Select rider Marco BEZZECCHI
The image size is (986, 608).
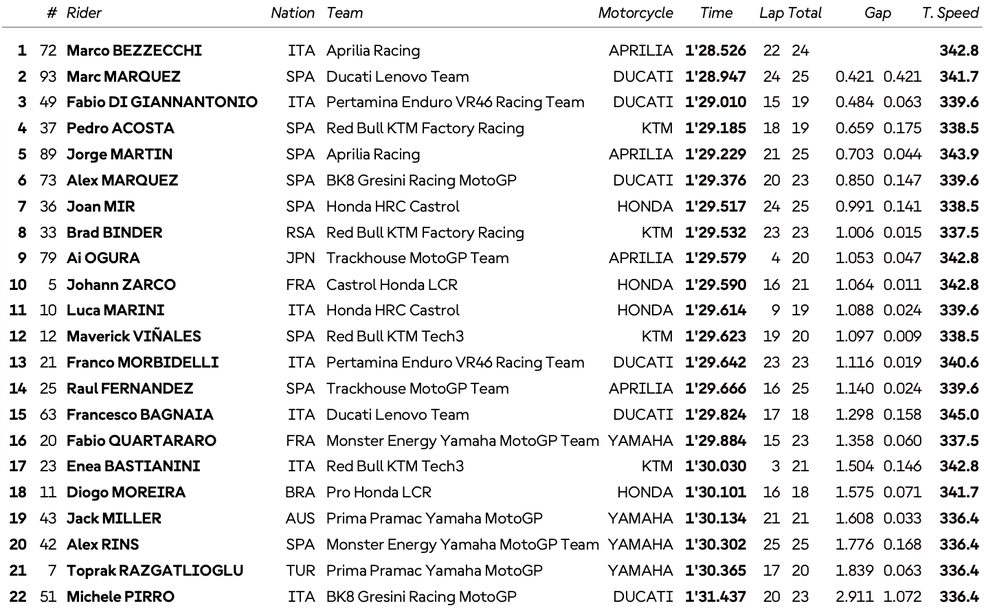pyautogui.click(x=132, y=50)
